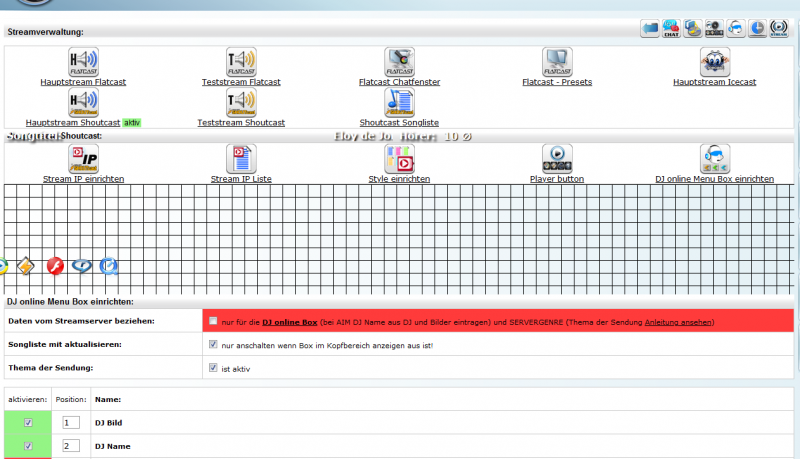Toggle 'Songliste mit aktualisieren' checkbox
800x459 pixels.
(212, 345)
